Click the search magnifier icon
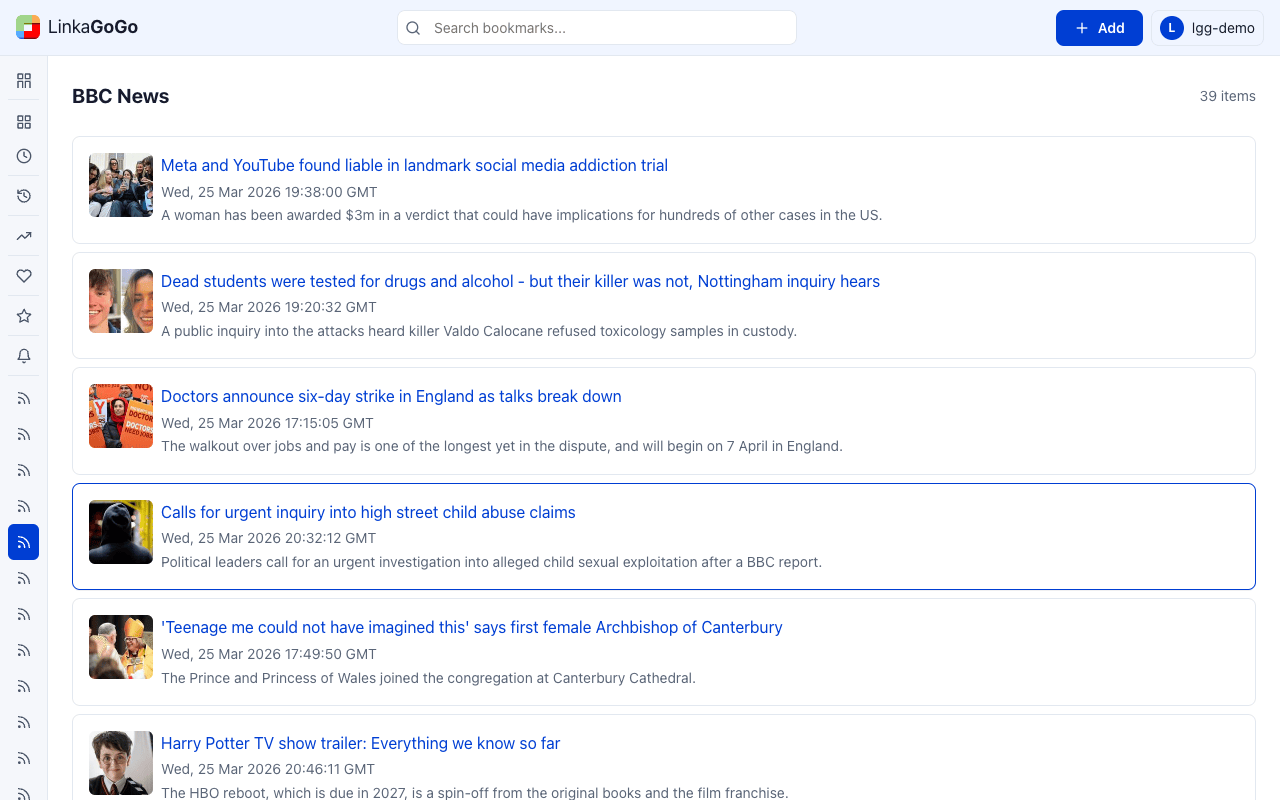The width and height of the screenshot is (1280, 800). tap(413, 28)
